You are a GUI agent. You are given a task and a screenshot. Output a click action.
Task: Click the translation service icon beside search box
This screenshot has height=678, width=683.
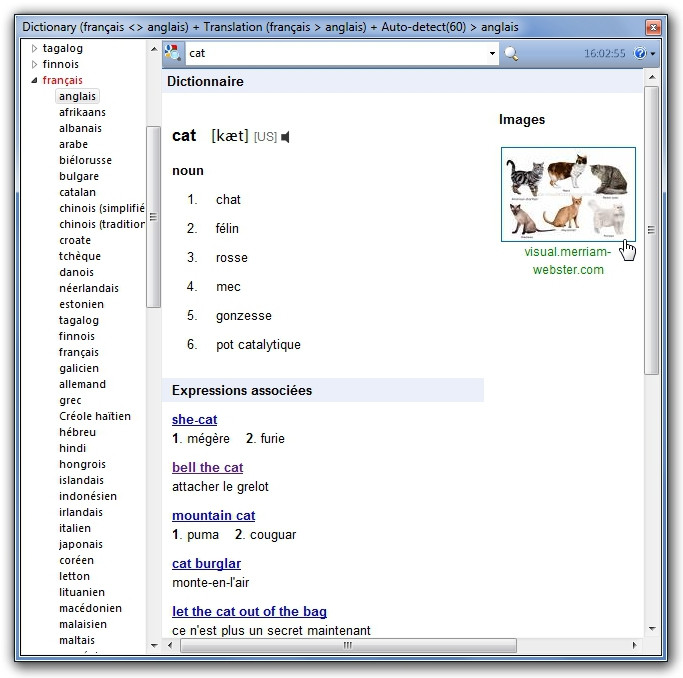click(x=173, y=54)
